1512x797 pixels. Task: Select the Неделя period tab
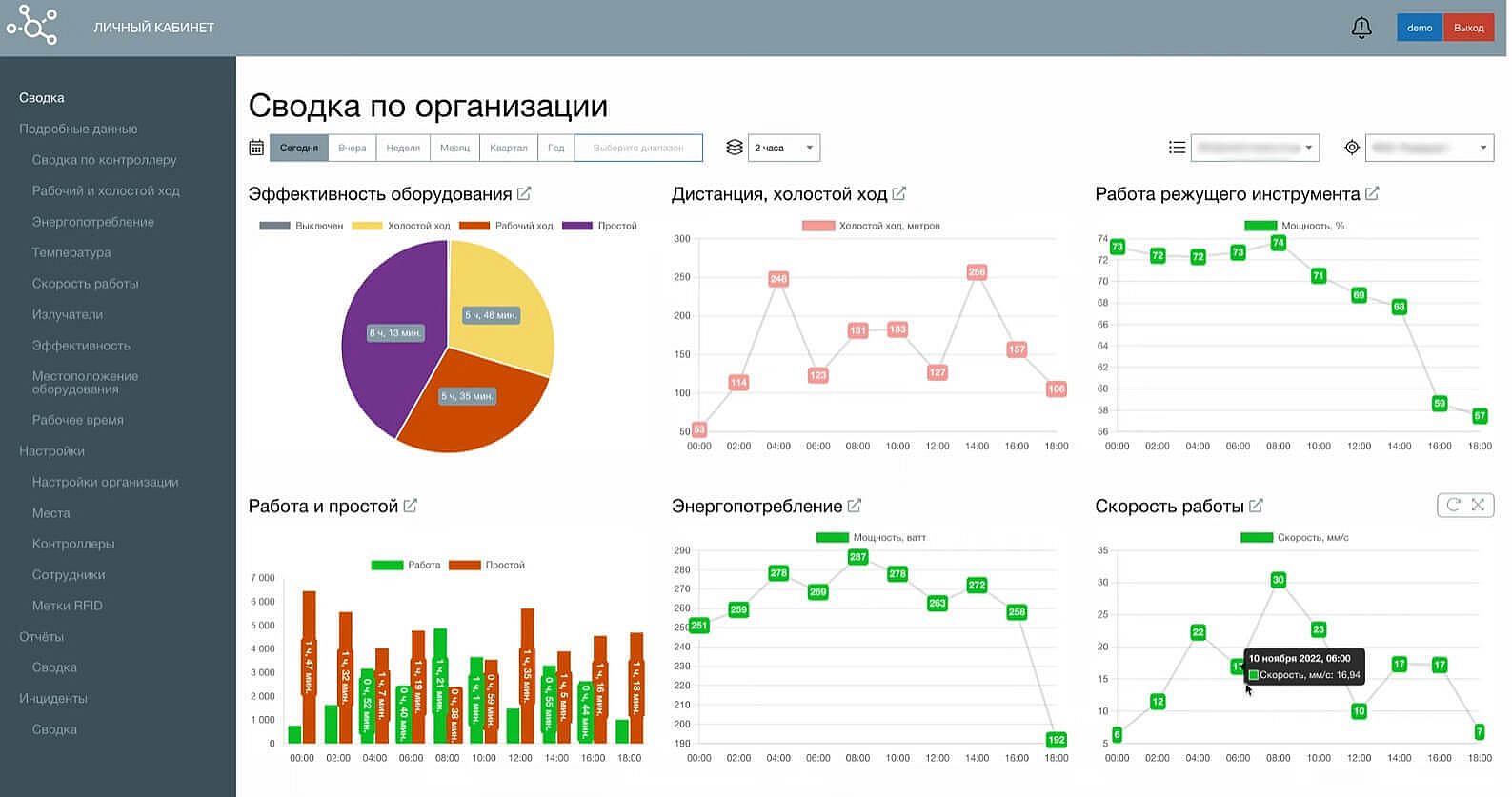403,148
